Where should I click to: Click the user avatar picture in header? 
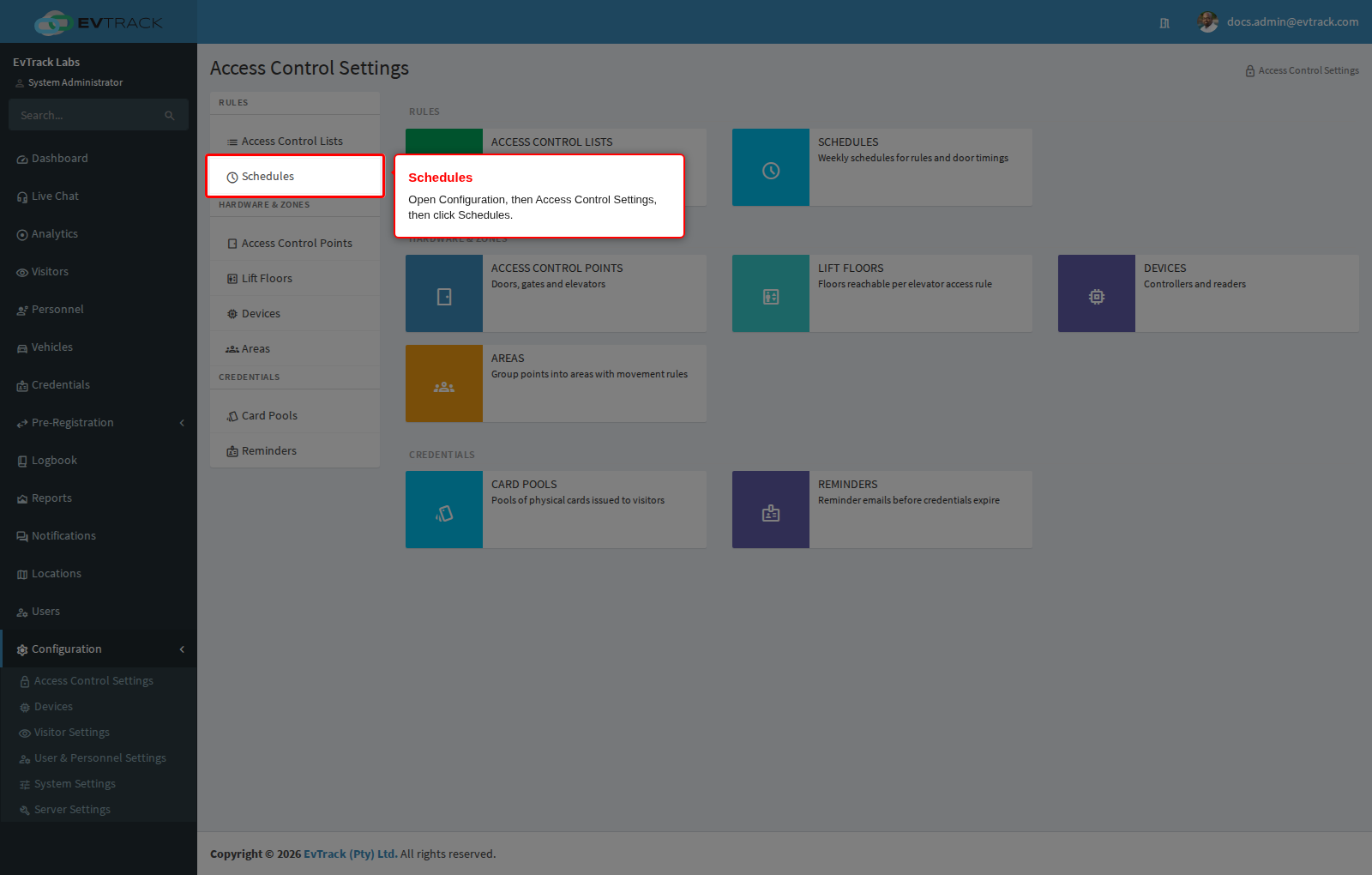[1208, 22]
